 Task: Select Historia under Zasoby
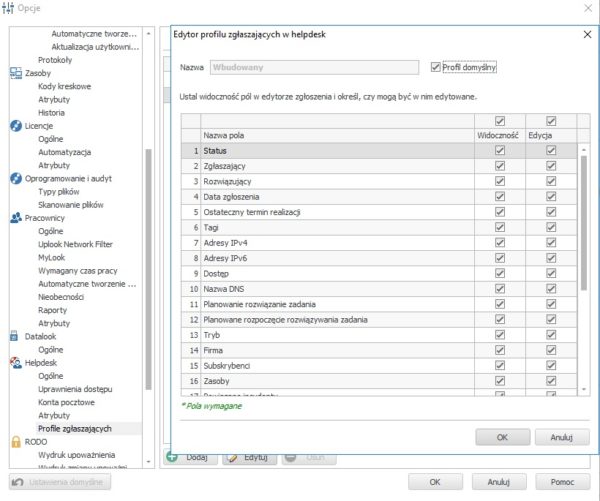pyautogui.click(x=51, y=113)
